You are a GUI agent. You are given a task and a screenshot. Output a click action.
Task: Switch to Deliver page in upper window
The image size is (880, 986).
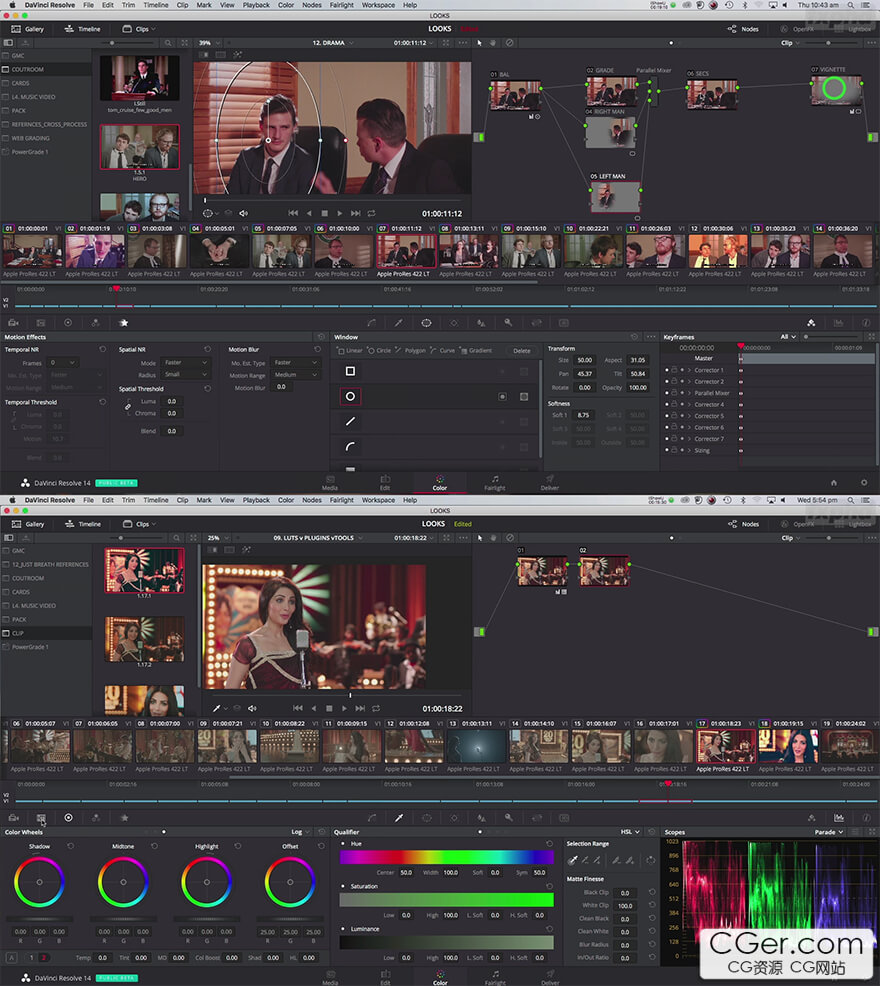coord(550,482)
